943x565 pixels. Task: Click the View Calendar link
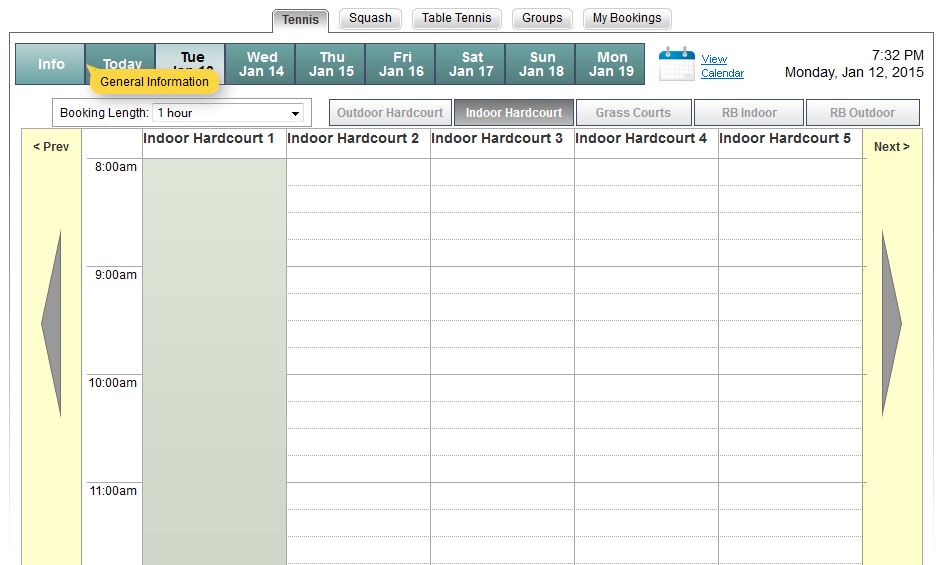pyautogui.click(x=722, y=66)
